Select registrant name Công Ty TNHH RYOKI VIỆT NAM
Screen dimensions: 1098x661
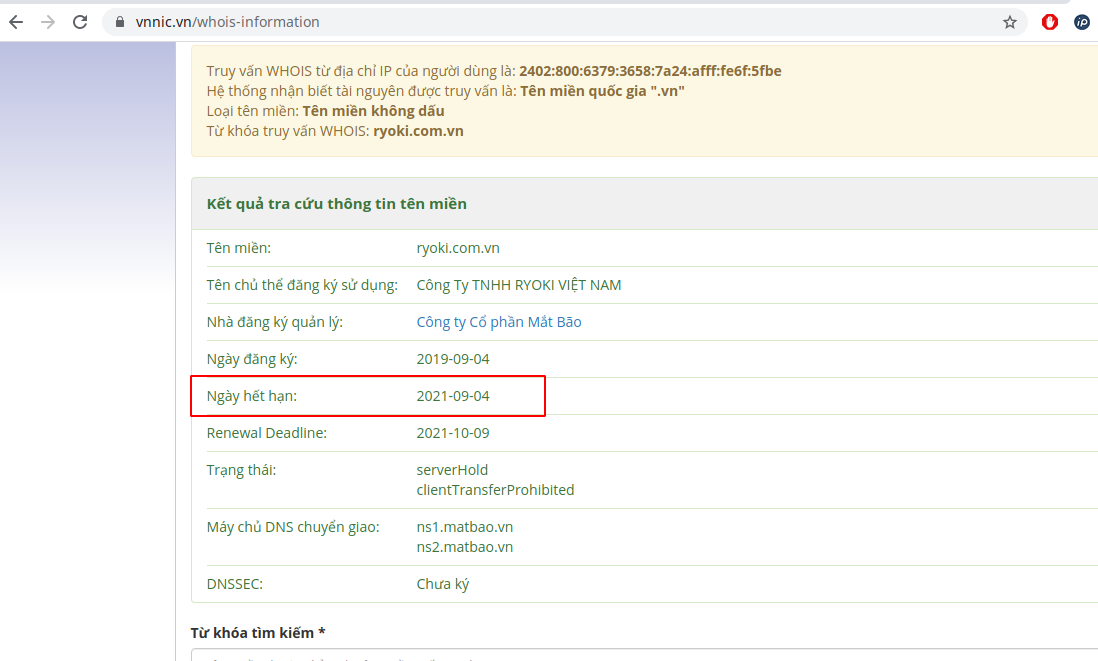coord(519,285)
